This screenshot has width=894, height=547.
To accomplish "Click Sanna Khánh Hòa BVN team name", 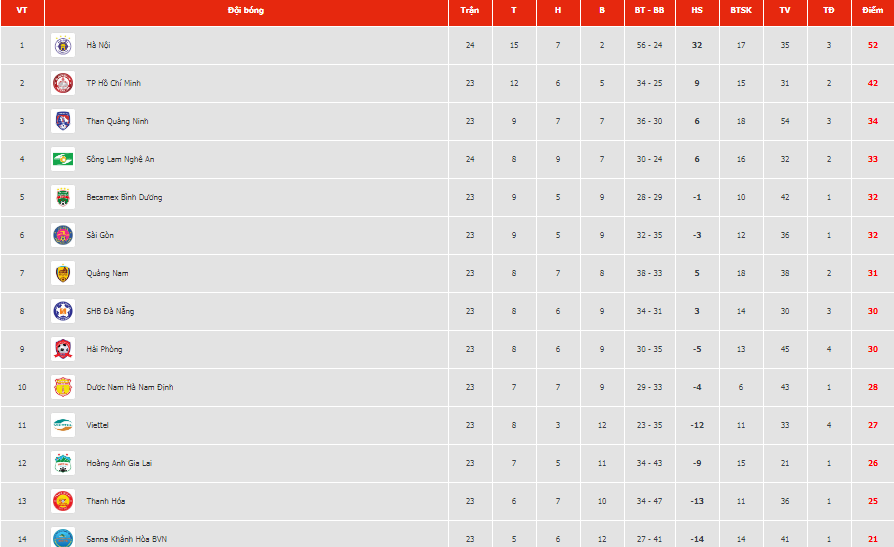I will coord(127,539).
